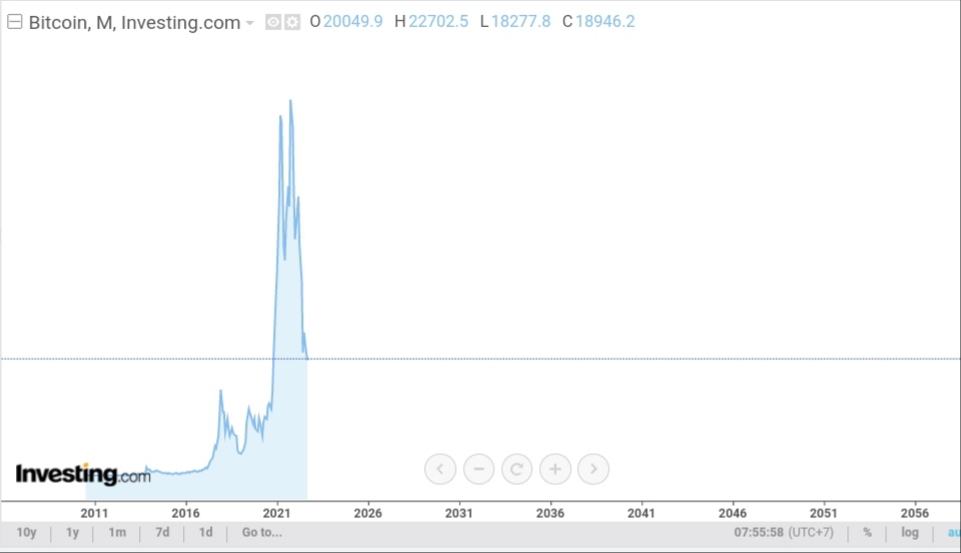The height and width of the screenshot is (553, 961).
Task: Click the 2056 label on the time axis
Action: click(x=914, y=513)
